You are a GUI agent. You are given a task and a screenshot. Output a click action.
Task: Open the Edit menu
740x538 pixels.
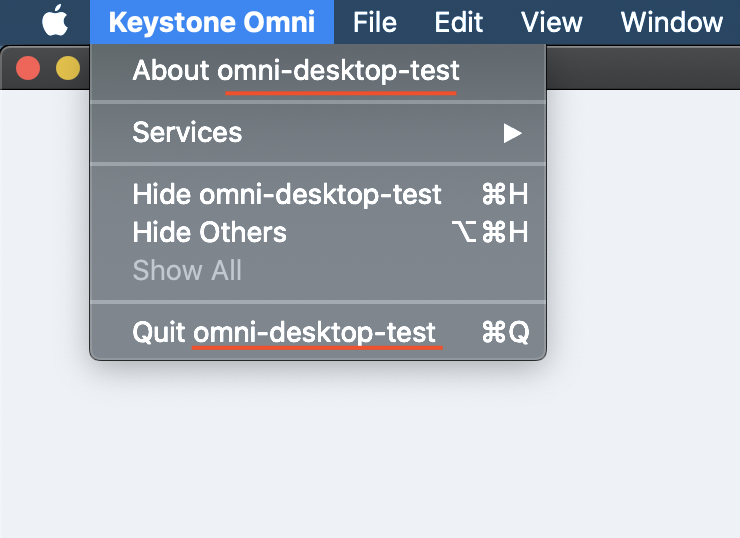pos(459,21)
